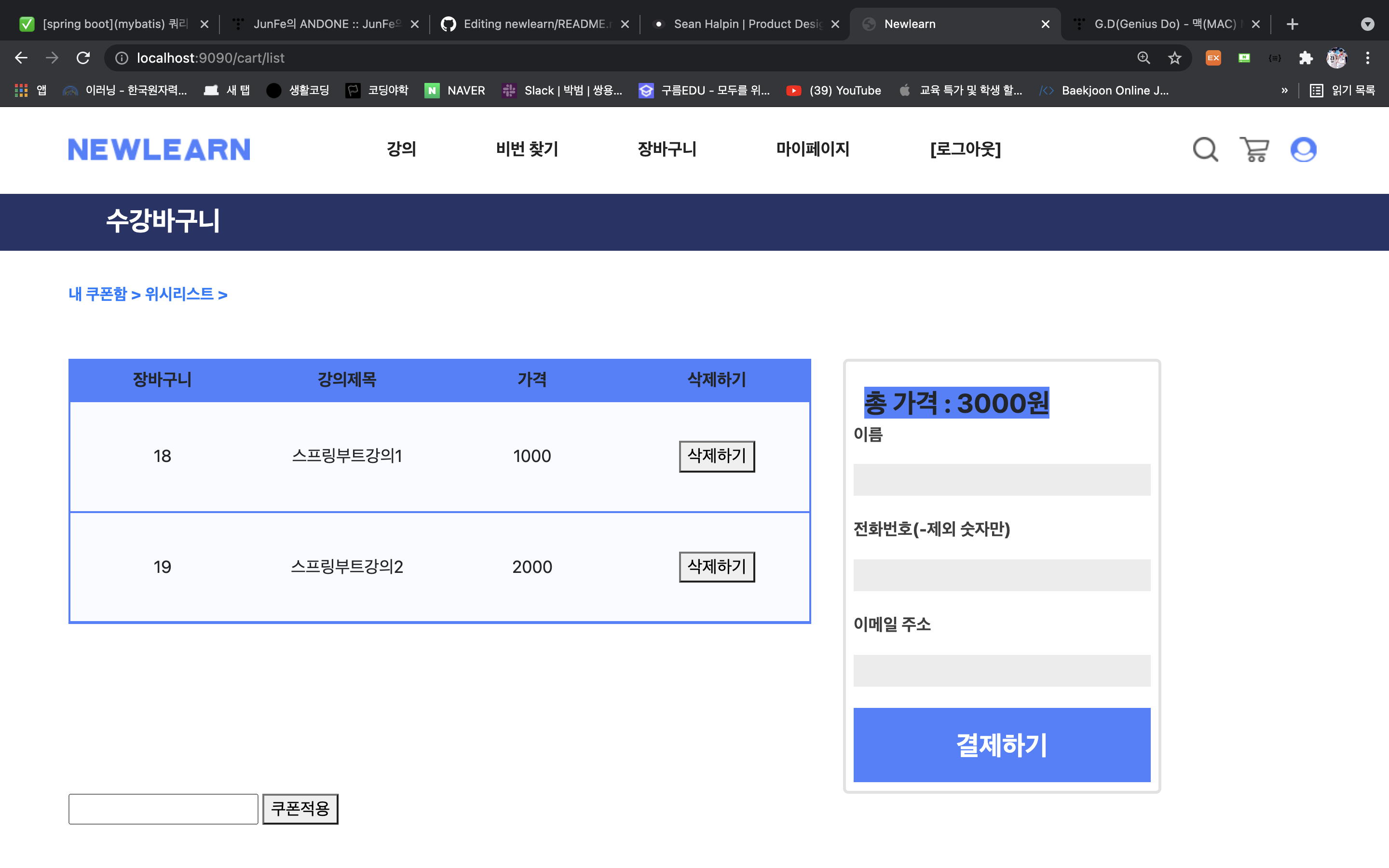Switch to the Sean Halpin tab

(x=740, y=24)
